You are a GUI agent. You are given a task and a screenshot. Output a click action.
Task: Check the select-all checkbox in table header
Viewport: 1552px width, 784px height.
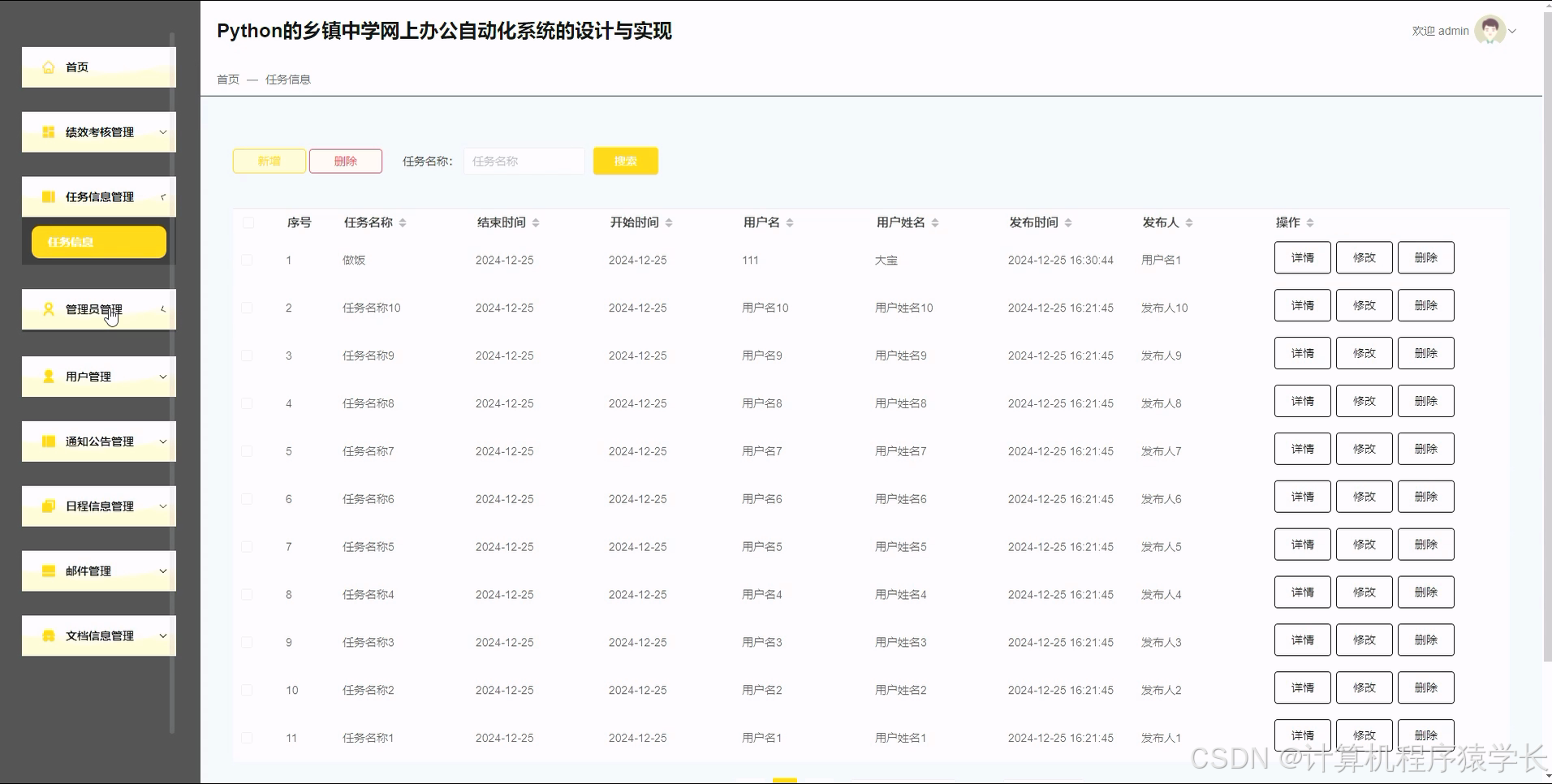[x=248, y=222]
